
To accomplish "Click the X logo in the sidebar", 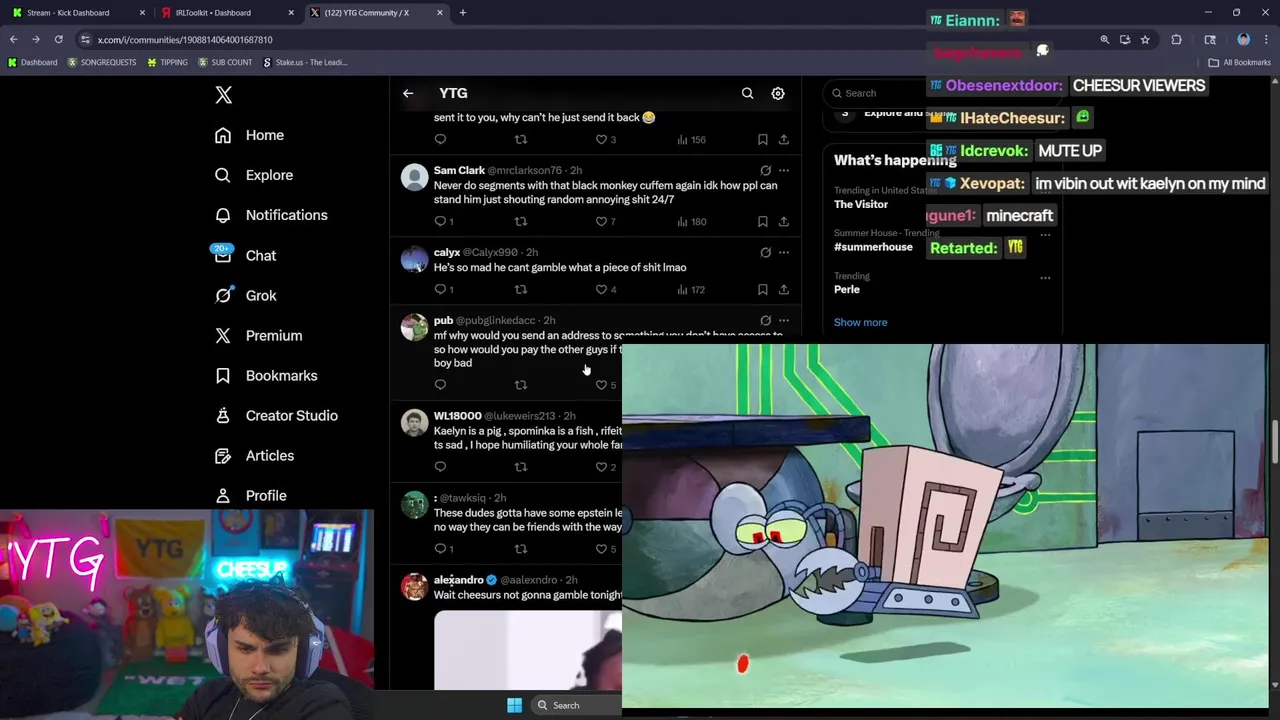I will 223,95.
